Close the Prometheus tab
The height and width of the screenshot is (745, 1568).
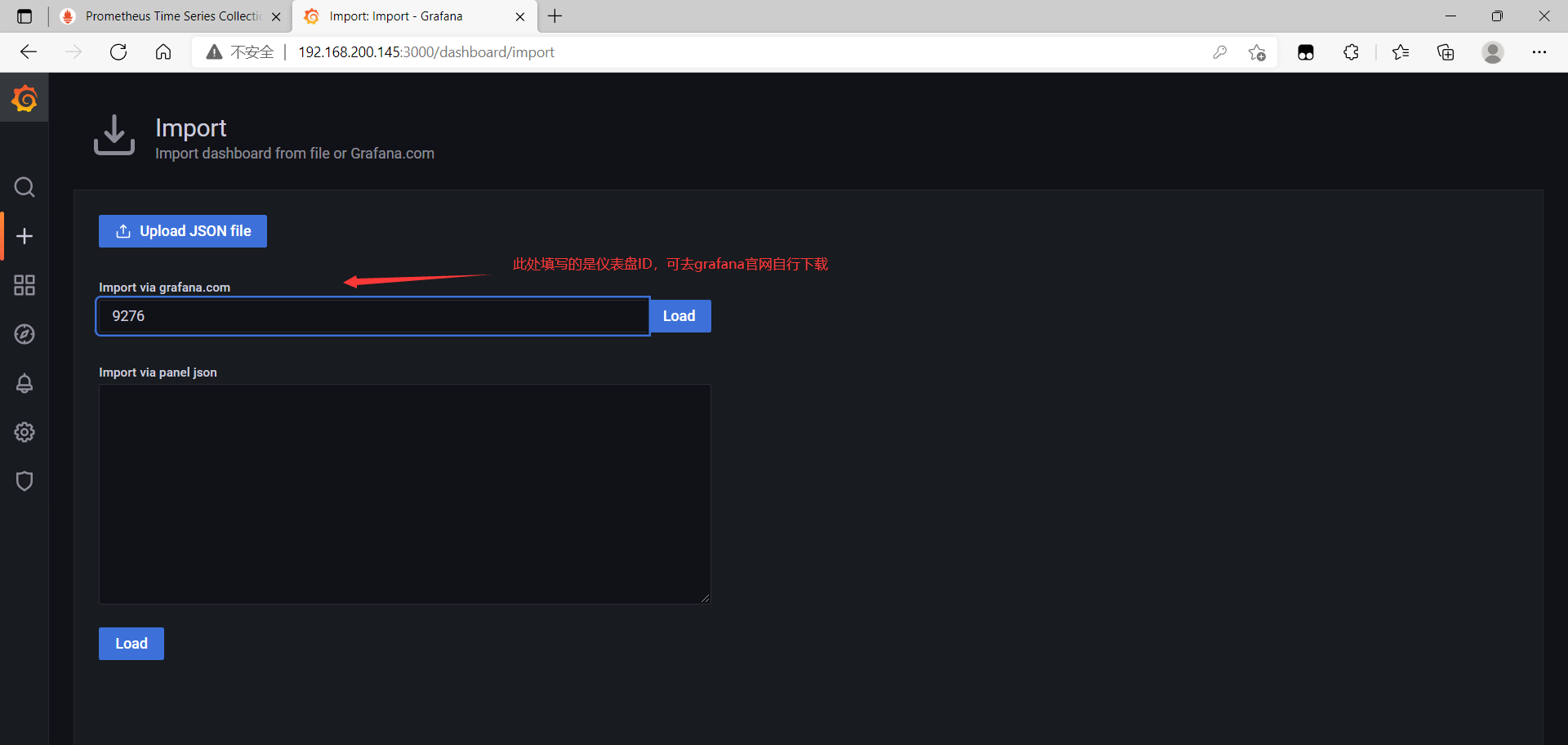pyautogui.click(x=276, y=16)
